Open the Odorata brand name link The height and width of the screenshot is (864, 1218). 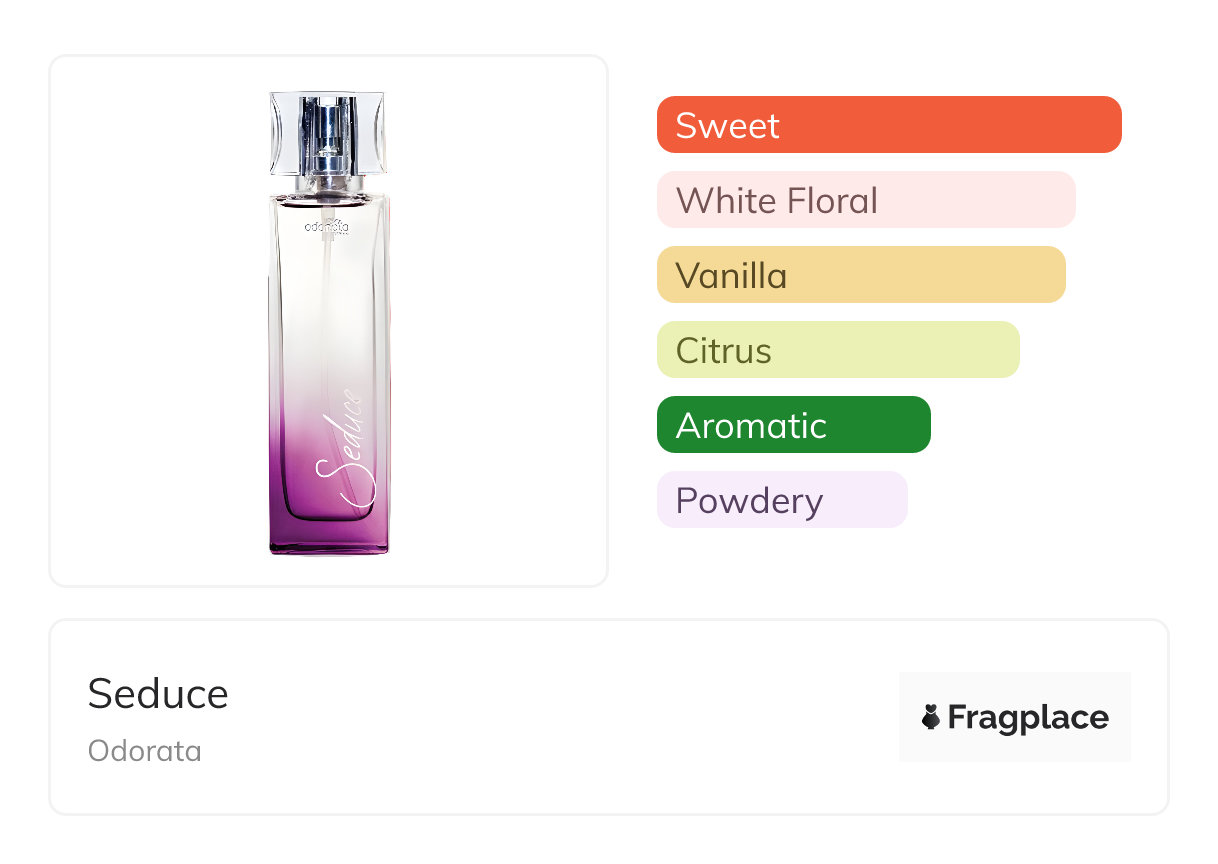click(x=145, y=751)
